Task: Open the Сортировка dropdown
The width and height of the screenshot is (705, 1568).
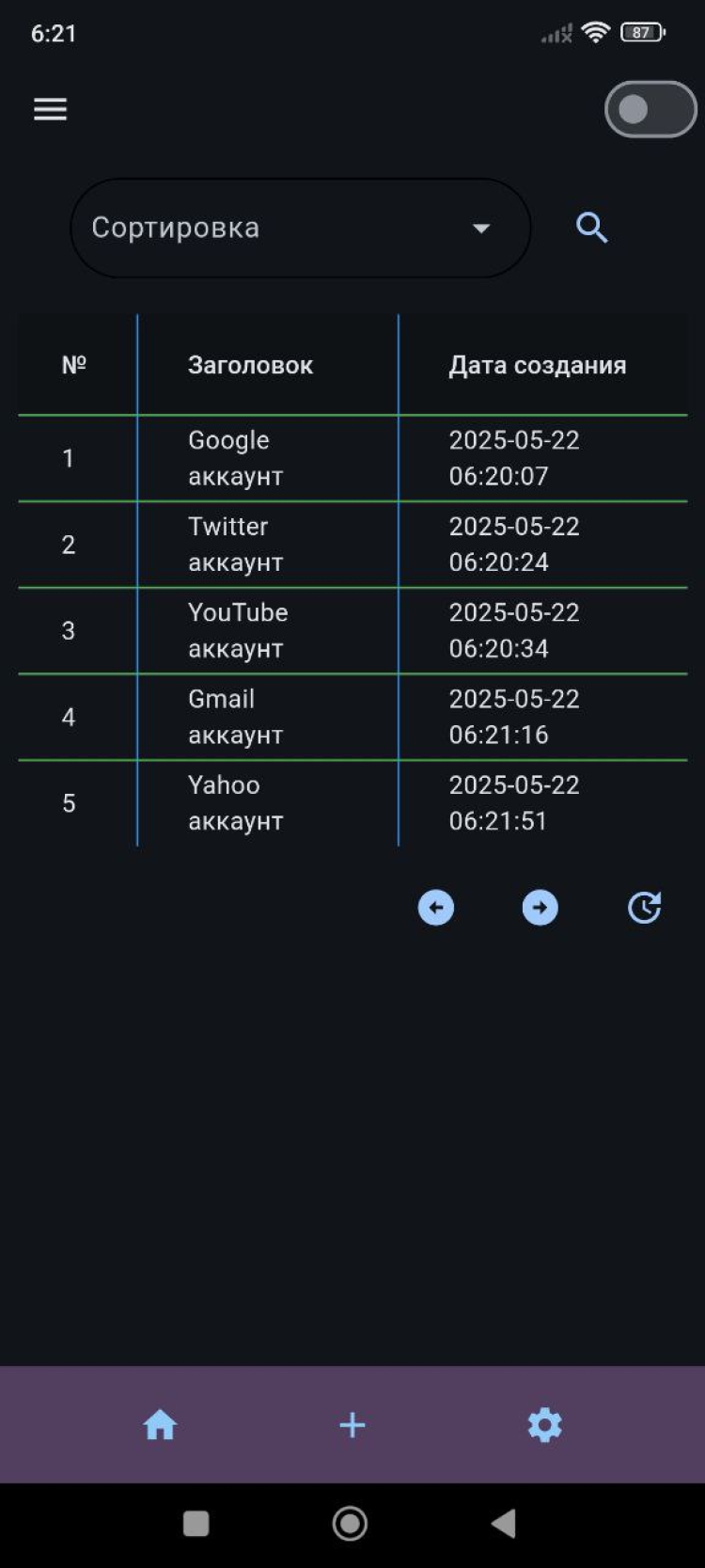Action: pos(282,228)
